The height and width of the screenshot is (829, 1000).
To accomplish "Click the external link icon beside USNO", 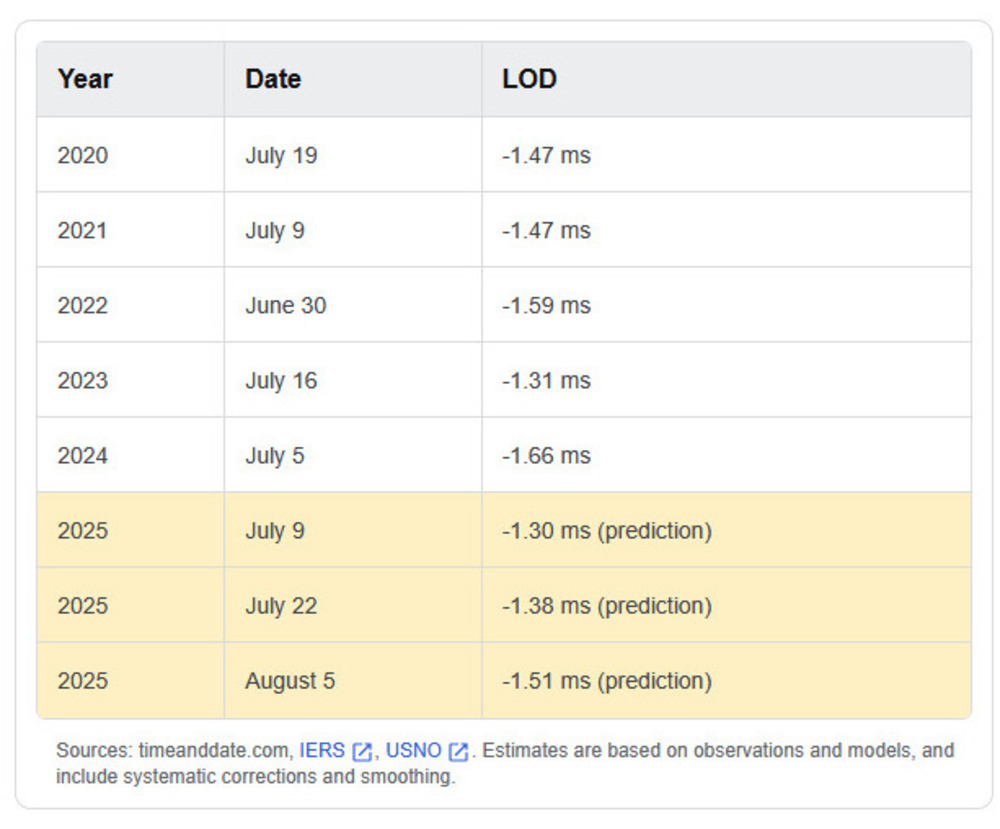I will point(458,751).
